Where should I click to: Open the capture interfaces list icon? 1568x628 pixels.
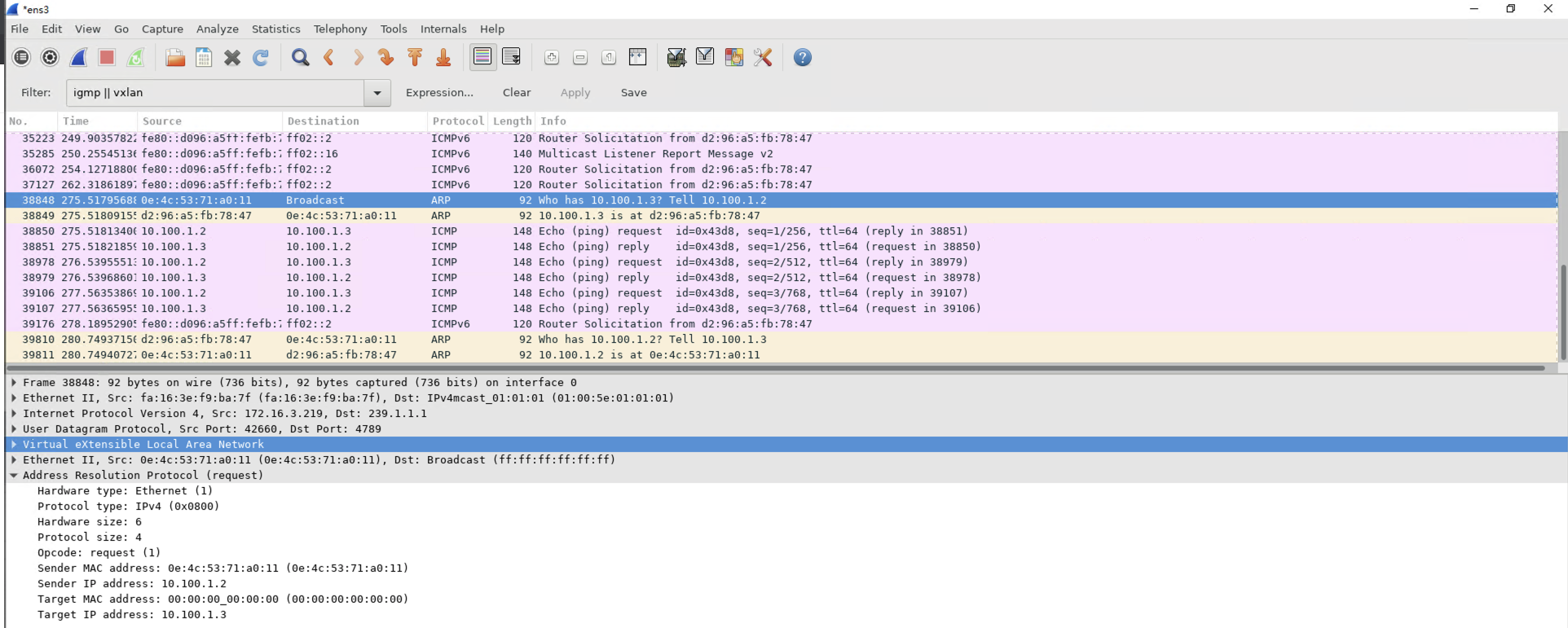[22, 57]
